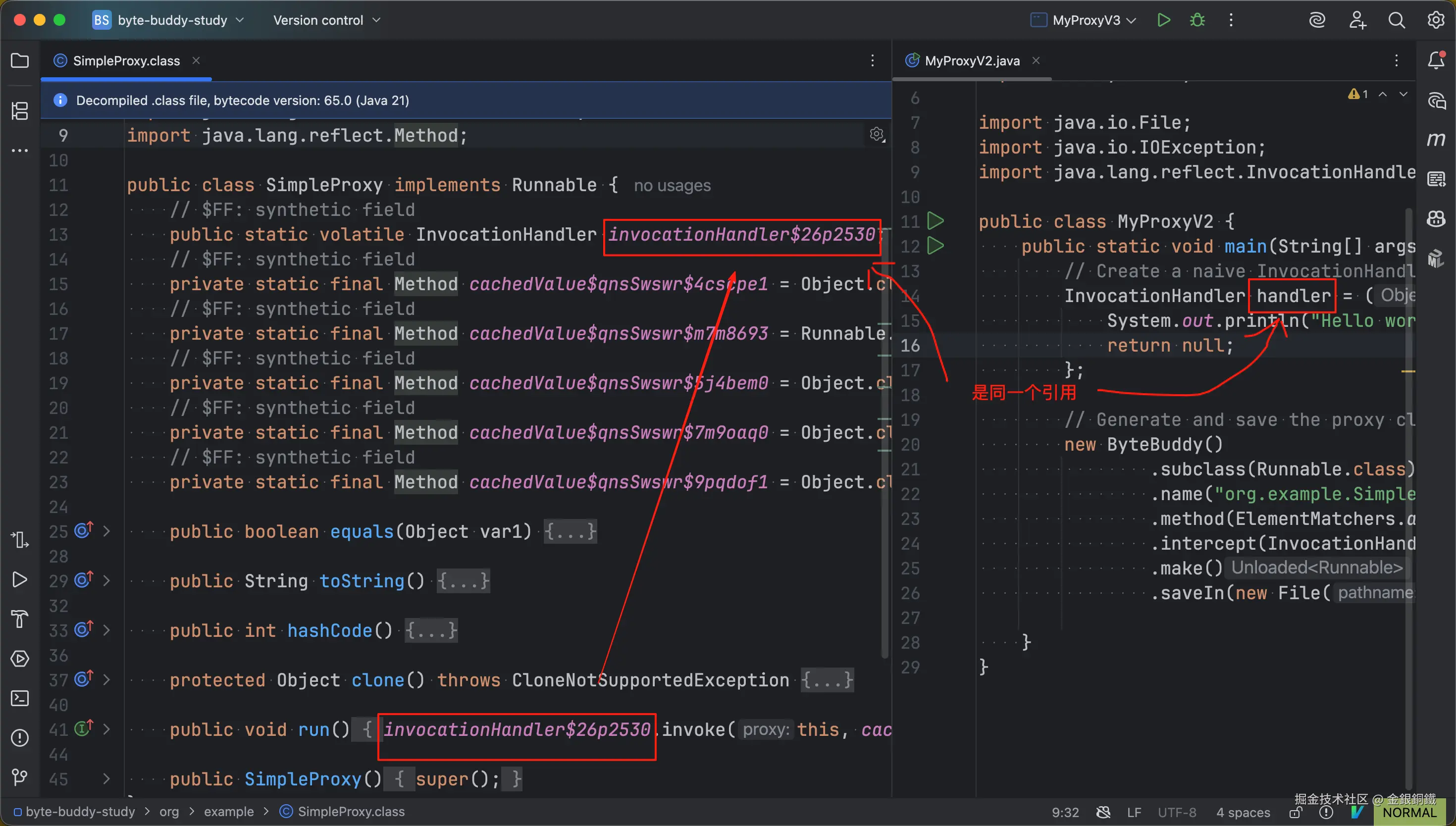Open the Structure tool window
This screenshot has height=826, width=1456.
click(20, 110)
